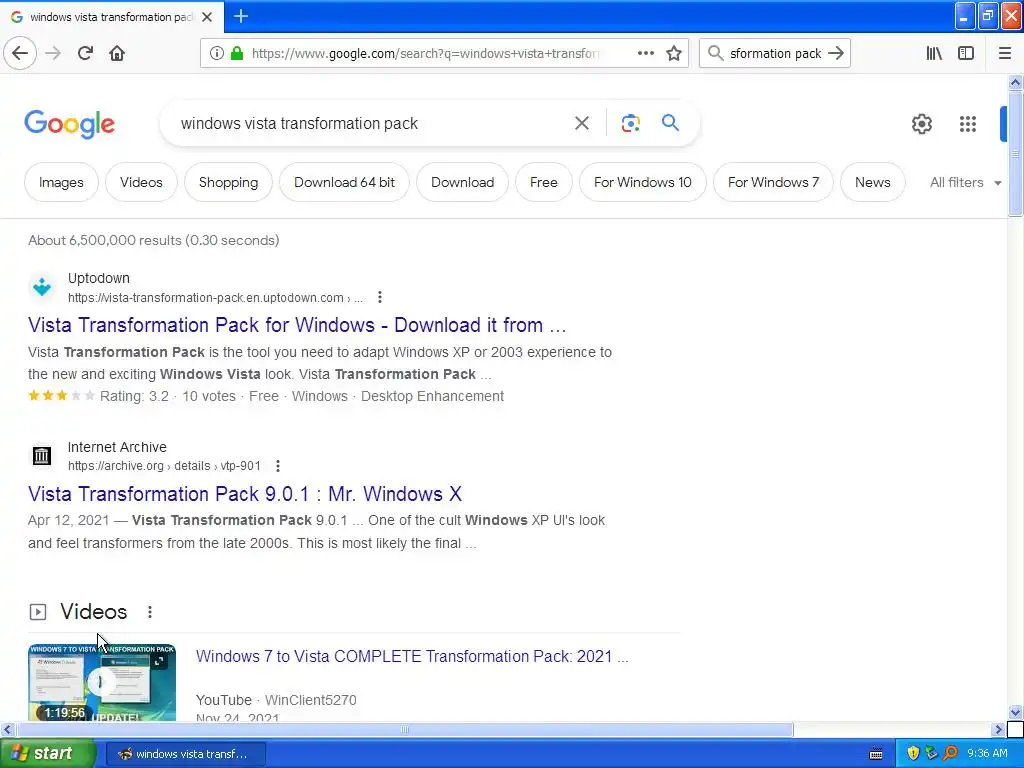Screen dimensions: 1024x768
Task: Apply For Windows 7 filter
Action: (773, 182)
